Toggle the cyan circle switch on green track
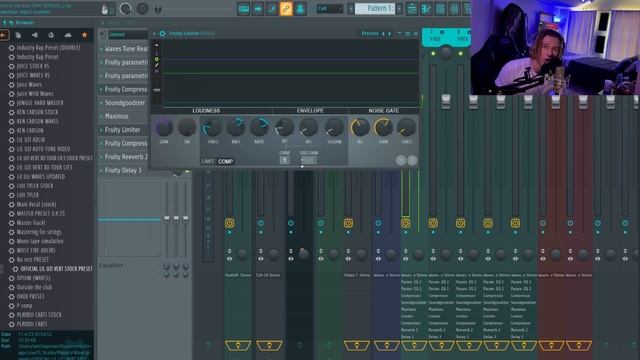Viewport: 640px width, 360px height. coord(321,223)
